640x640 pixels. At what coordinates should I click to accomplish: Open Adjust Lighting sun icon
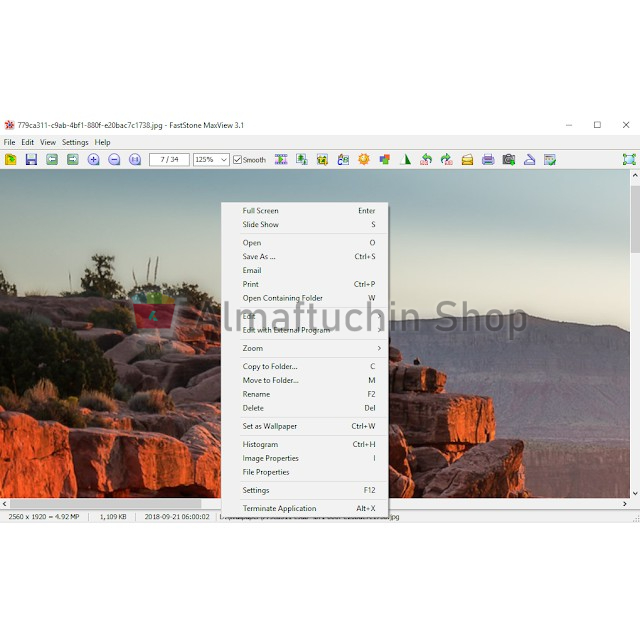pyautogui.click(x=364, y=159)
